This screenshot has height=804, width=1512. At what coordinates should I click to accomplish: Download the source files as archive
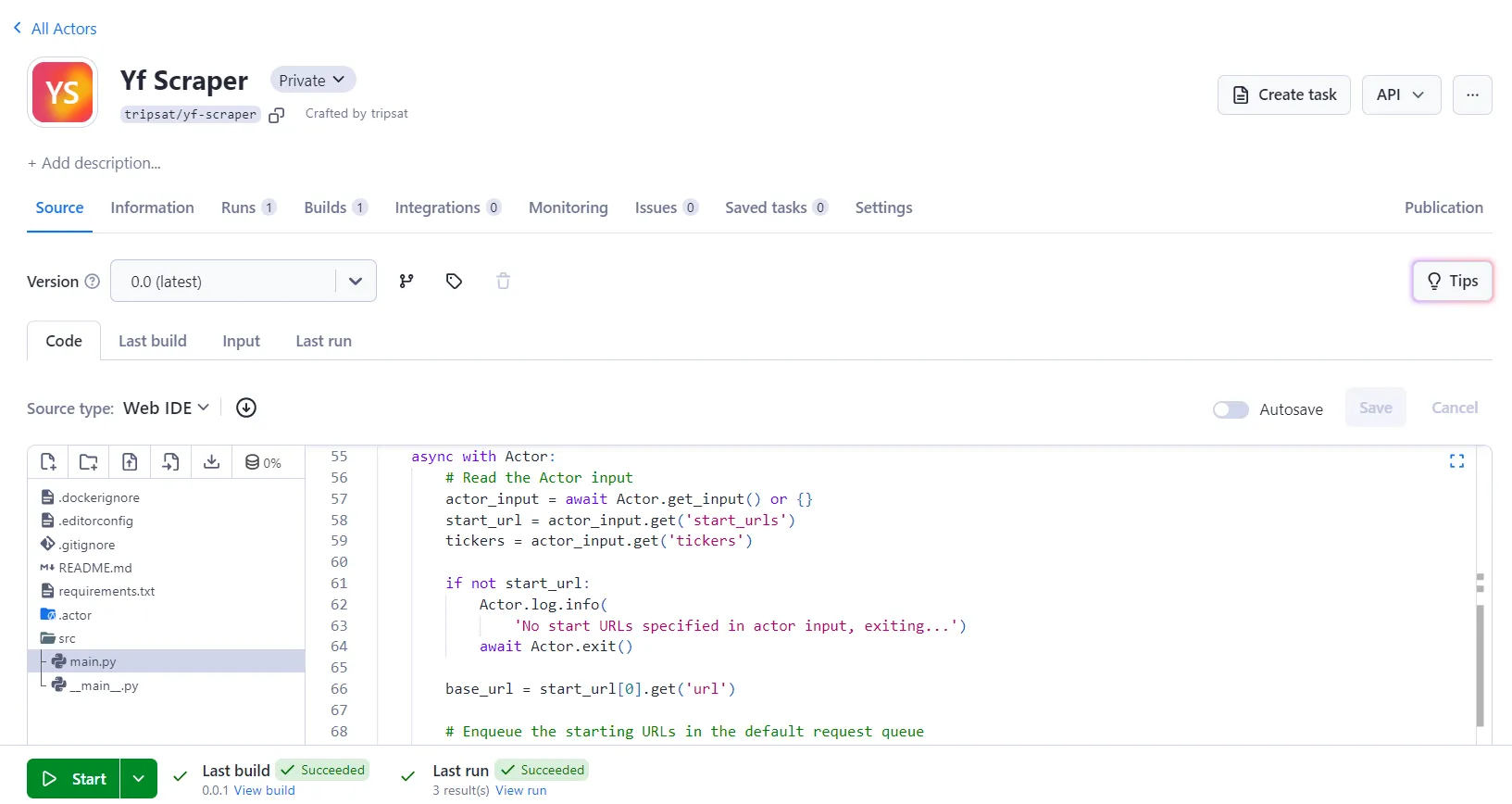click(x=212, y=461)
